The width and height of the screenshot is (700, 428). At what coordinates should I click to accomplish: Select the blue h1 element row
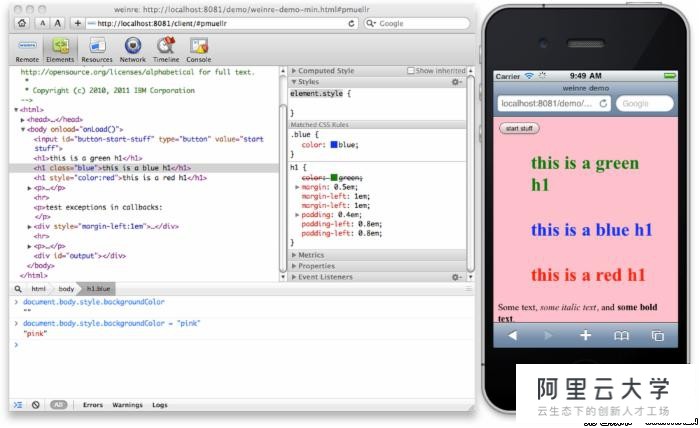coord(143,168)
